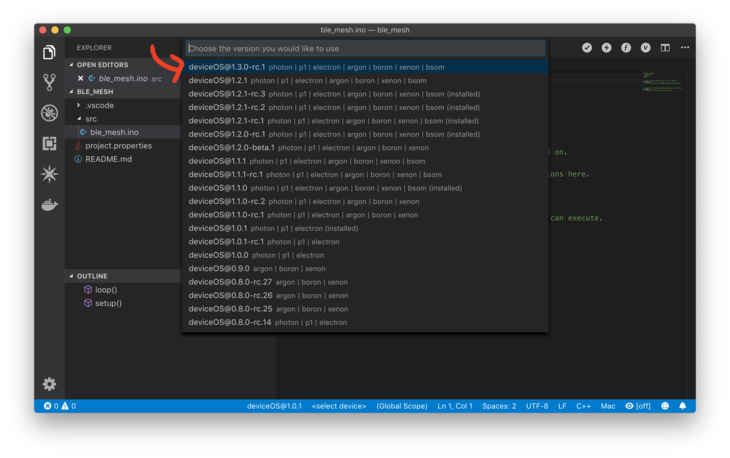Open the Docker whale icon

coord(49,205)
